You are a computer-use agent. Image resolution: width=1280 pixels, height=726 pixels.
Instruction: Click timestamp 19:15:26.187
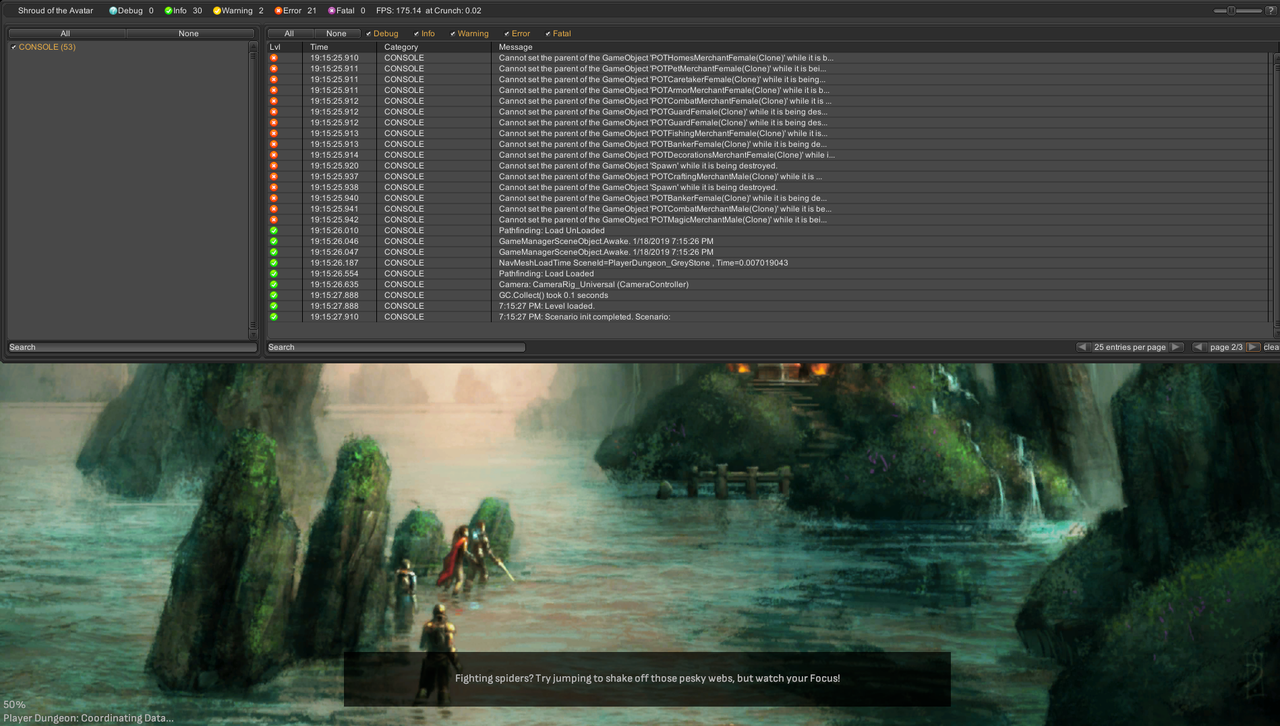(334, 263)
